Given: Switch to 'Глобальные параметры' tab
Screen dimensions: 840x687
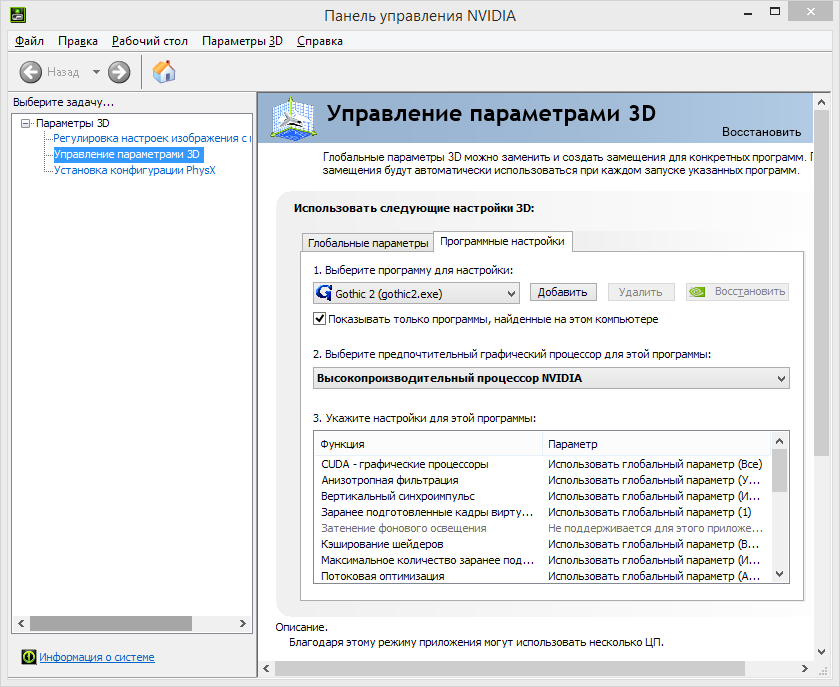Looking at the screenshot, I should click(368, 243).
